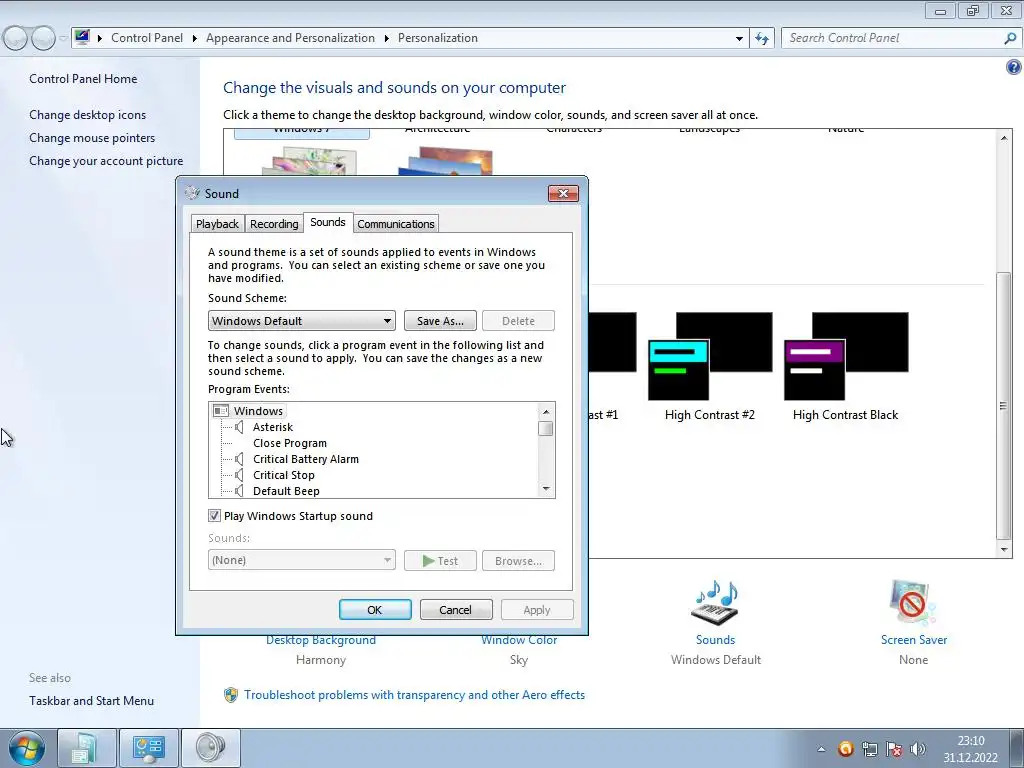This screenshot has height=768, width=1024.
Task: Open the recent pages dropdown by Back/Forward
Action: click(63, 39)
